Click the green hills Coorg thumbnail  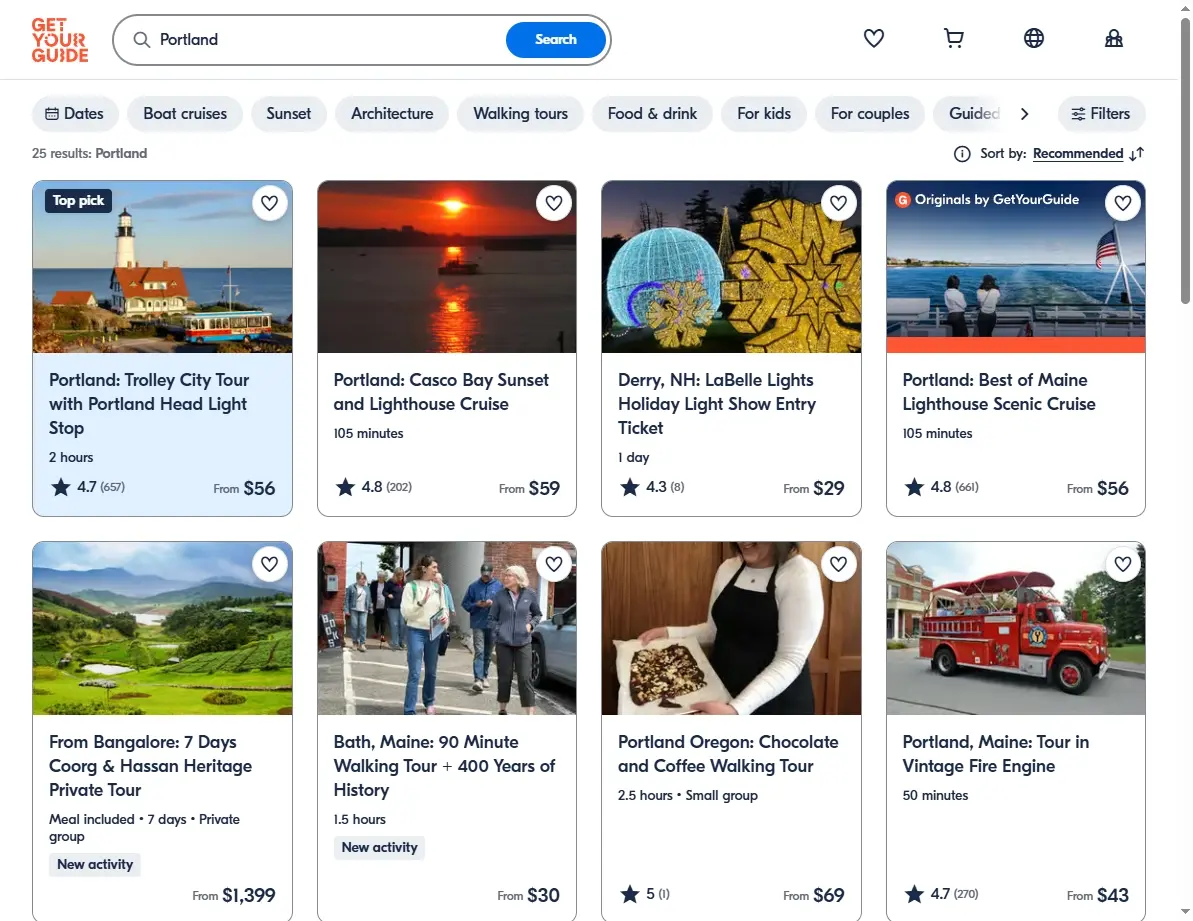(x=162, y=628)
